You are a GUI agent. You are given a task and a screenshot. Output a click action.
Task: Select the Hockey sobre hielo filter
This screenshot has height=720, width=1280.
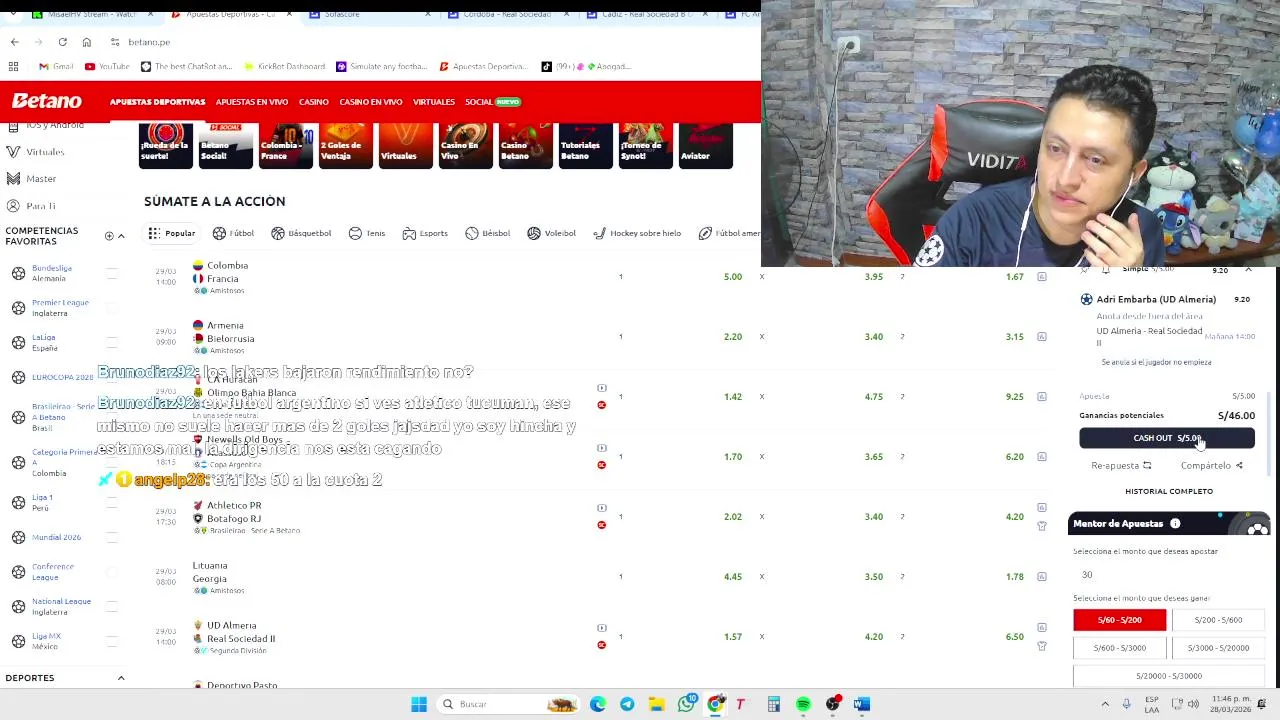pos(637,233)
